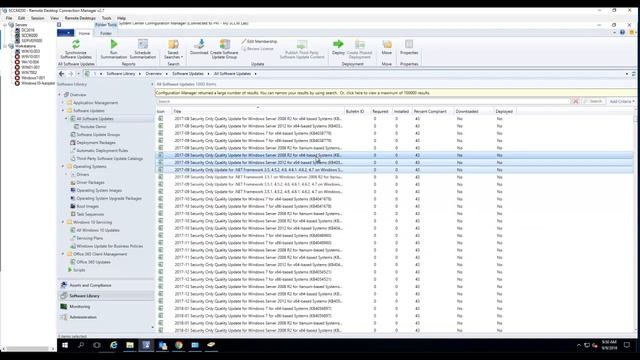
Task: Collapse the Operating Systems tree folder
Action: [63, 167]
